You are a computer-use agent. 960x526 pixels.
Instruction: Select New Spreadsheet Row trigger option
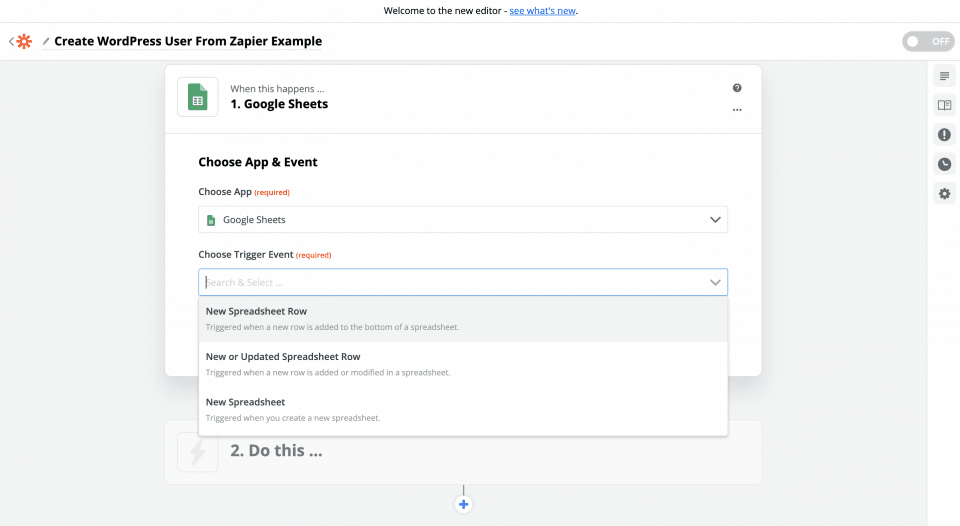click(x=463, y=319)
